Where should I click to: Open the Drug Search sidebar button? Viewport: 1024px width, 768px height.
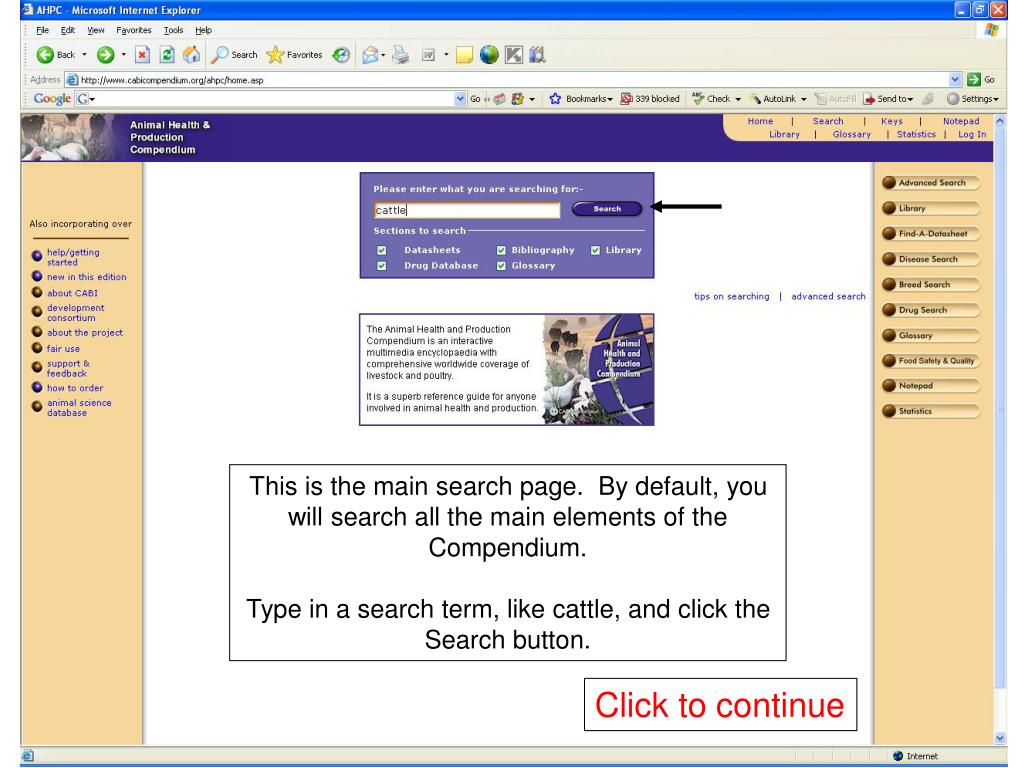(931, 310)
